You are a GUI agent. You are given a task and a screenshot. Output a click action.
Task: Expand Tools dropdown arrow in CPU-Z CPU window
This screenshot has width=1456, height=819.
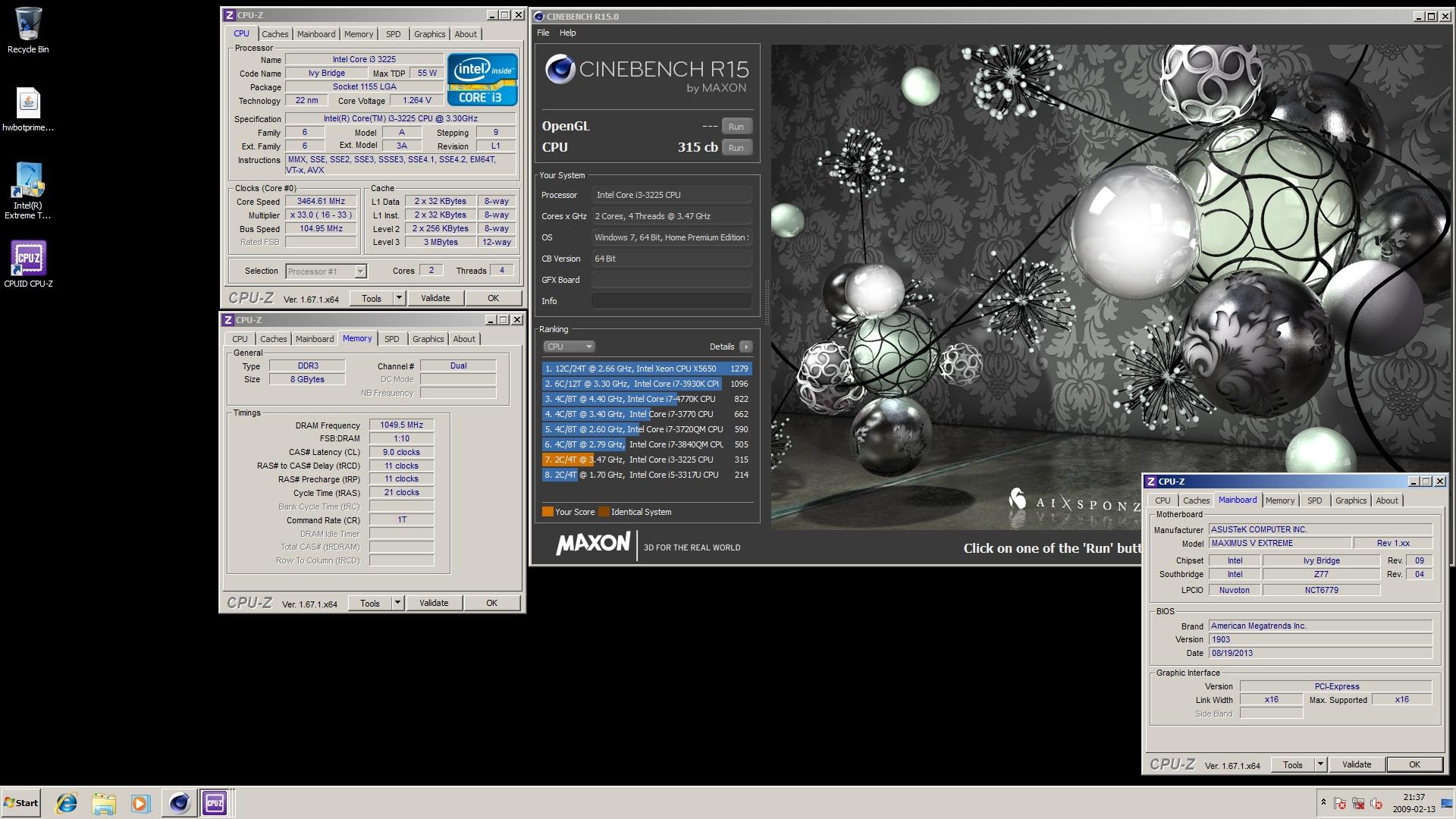coord(400,298)
